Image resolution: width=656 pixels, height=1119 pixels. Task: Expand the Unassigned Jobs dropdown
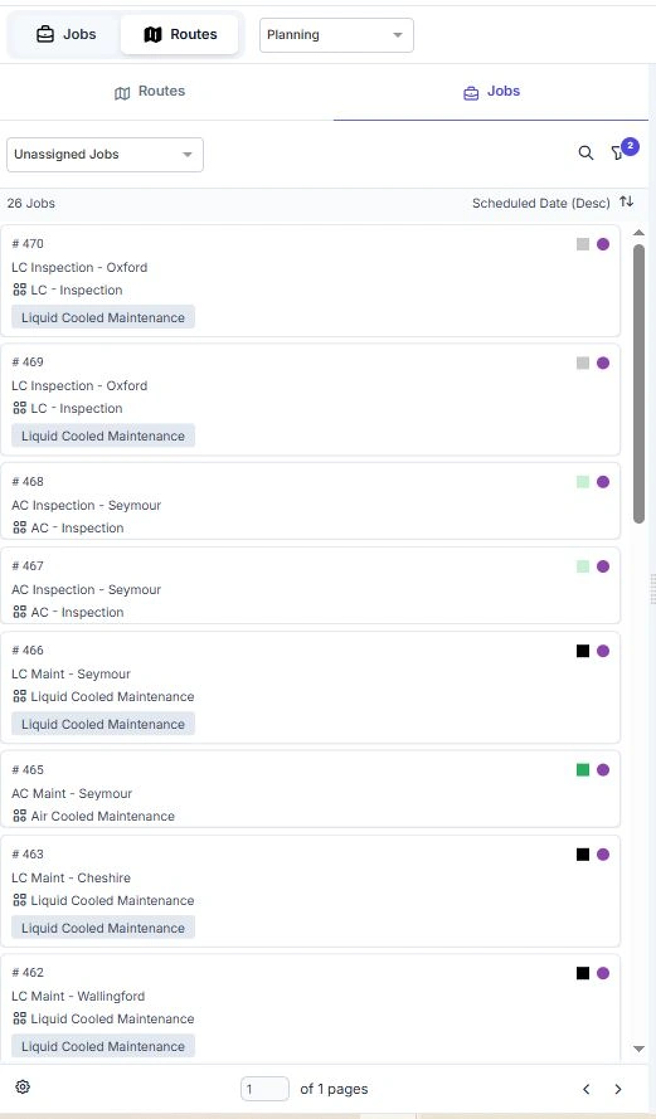tap(104, 155)
